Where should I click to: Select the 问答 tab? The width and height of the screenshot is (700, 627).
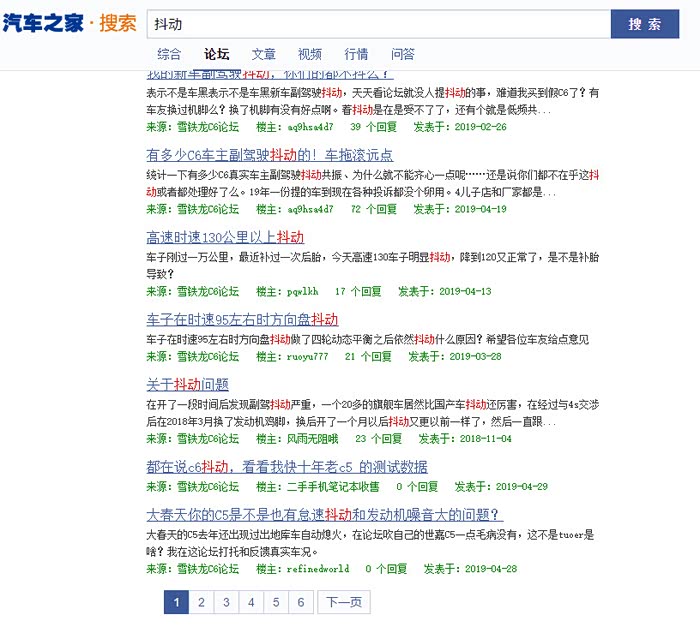403,54
